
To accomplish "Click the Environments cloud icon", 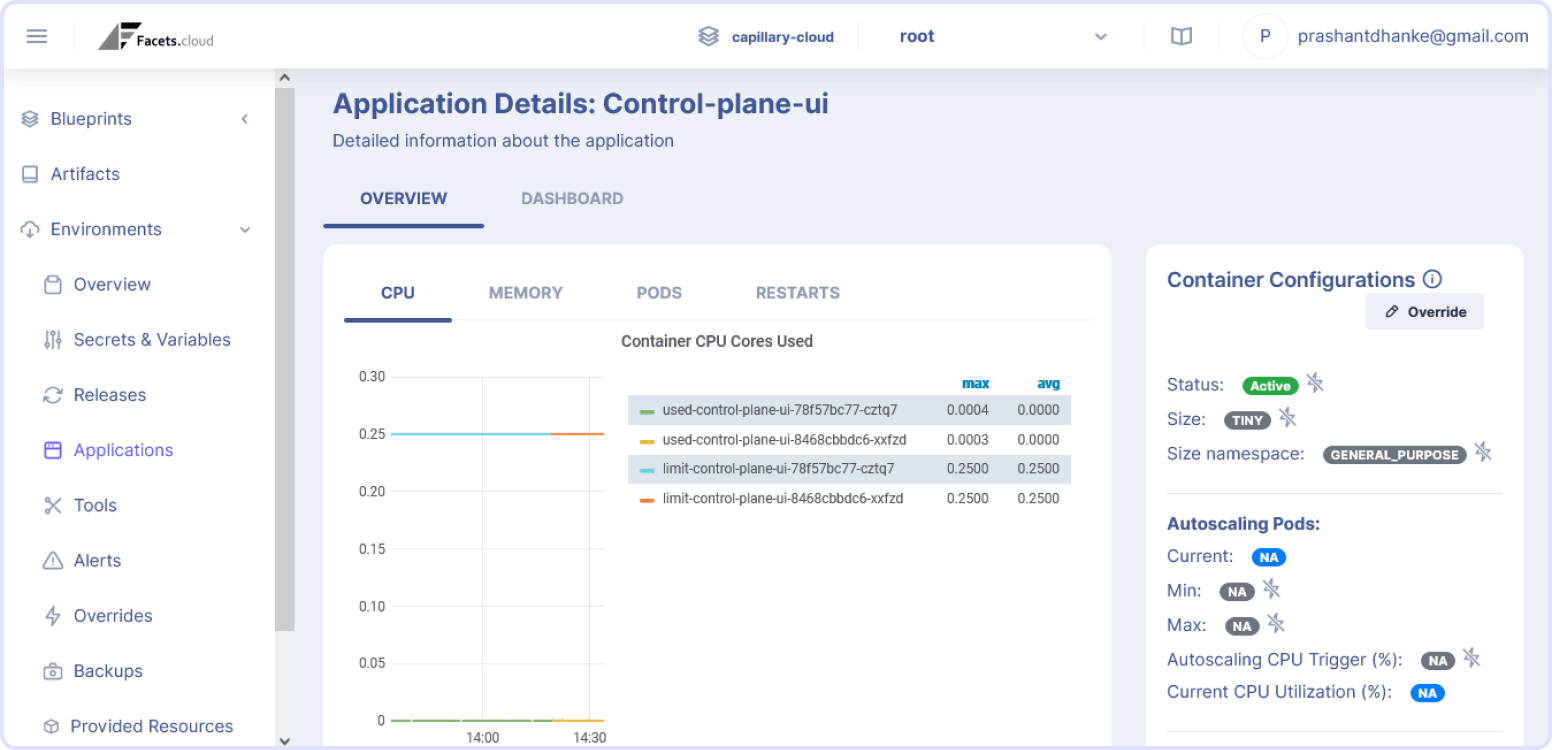I will click(x=30, y=229).
